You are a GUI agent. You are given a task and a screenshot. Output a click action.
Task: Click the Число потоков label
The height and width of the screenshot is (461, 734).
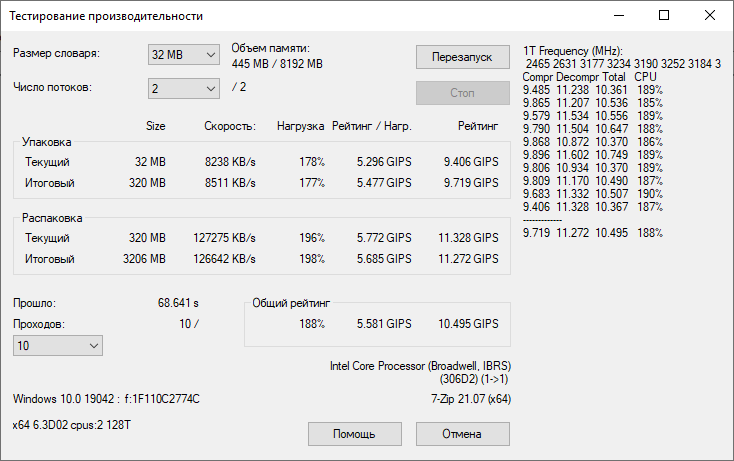[53, 87]
